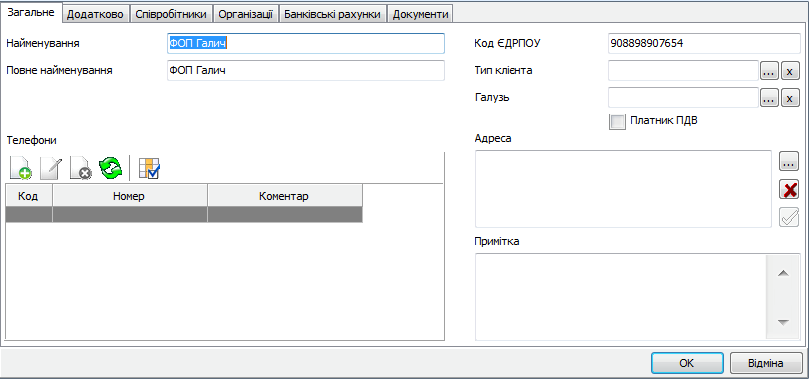Switch to the Документи tab

[x=420, y=14]
